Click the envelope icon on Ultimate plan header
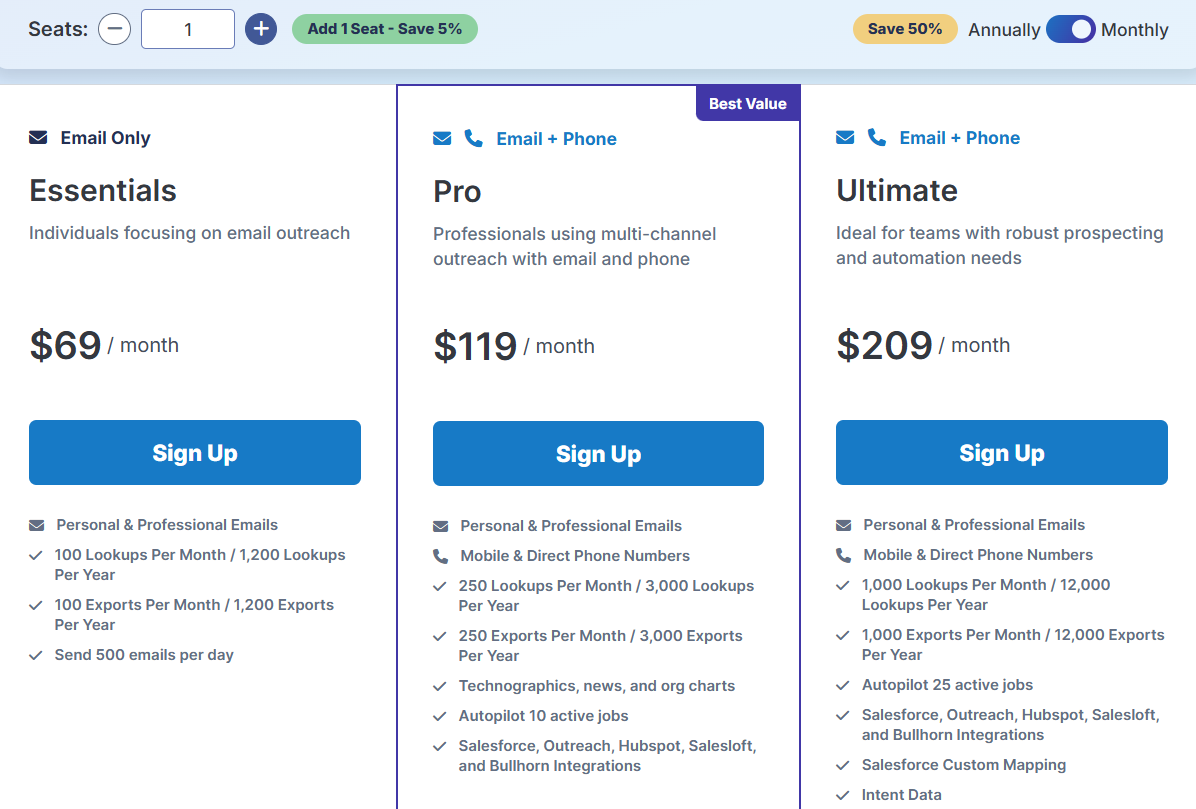 [x=845, y=137]
